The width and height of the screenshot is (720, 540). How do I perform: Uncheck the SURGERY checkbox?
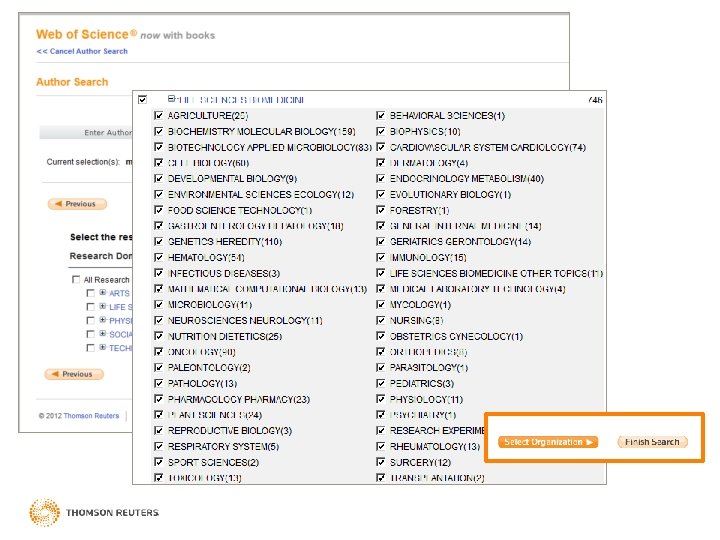(x=380, y=462)
